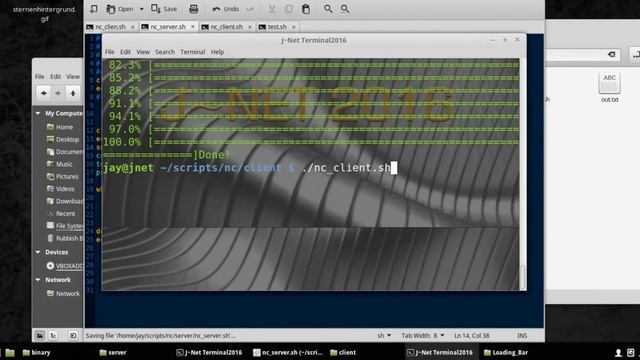This screenshot has width=640, height=360.
Task: Open Documents in file manager sidebar
Action: (x=64, y=151)
